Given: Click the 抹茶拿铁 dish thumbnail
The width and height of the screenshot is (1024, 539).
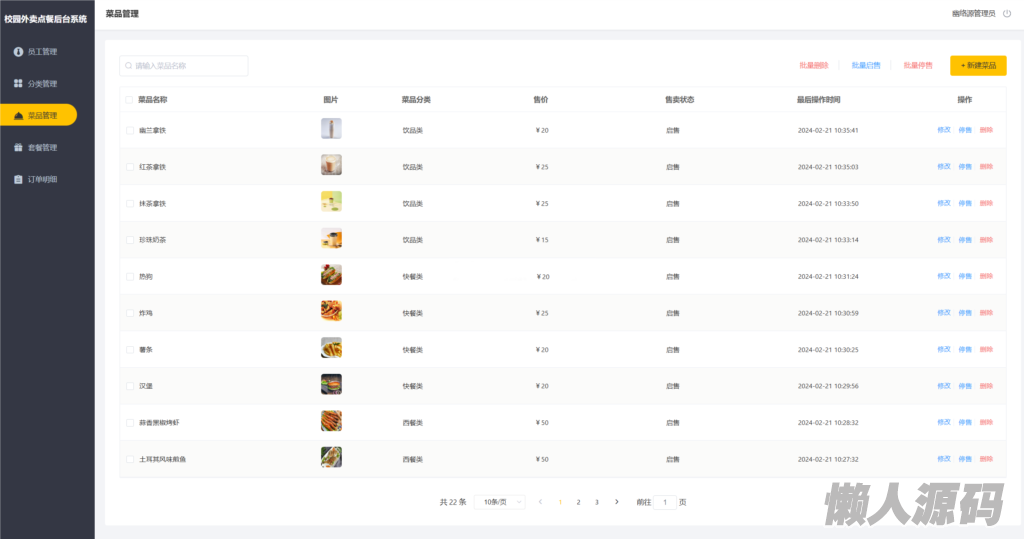Looking at the screenshot, I should pos(331,202).
